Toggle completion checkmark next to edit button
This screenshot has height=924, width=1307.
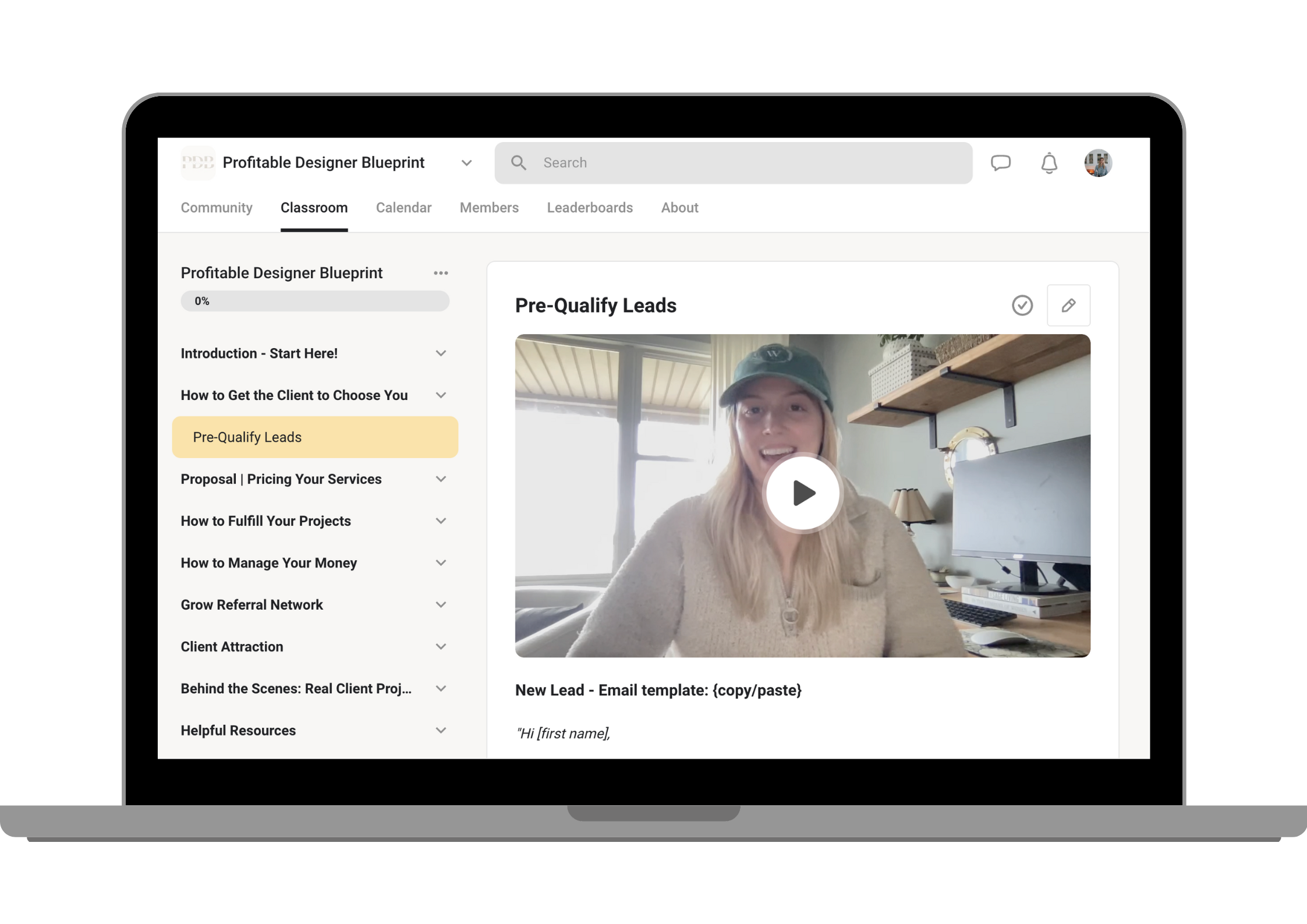pyautogui.click(x=1022, y=305)
